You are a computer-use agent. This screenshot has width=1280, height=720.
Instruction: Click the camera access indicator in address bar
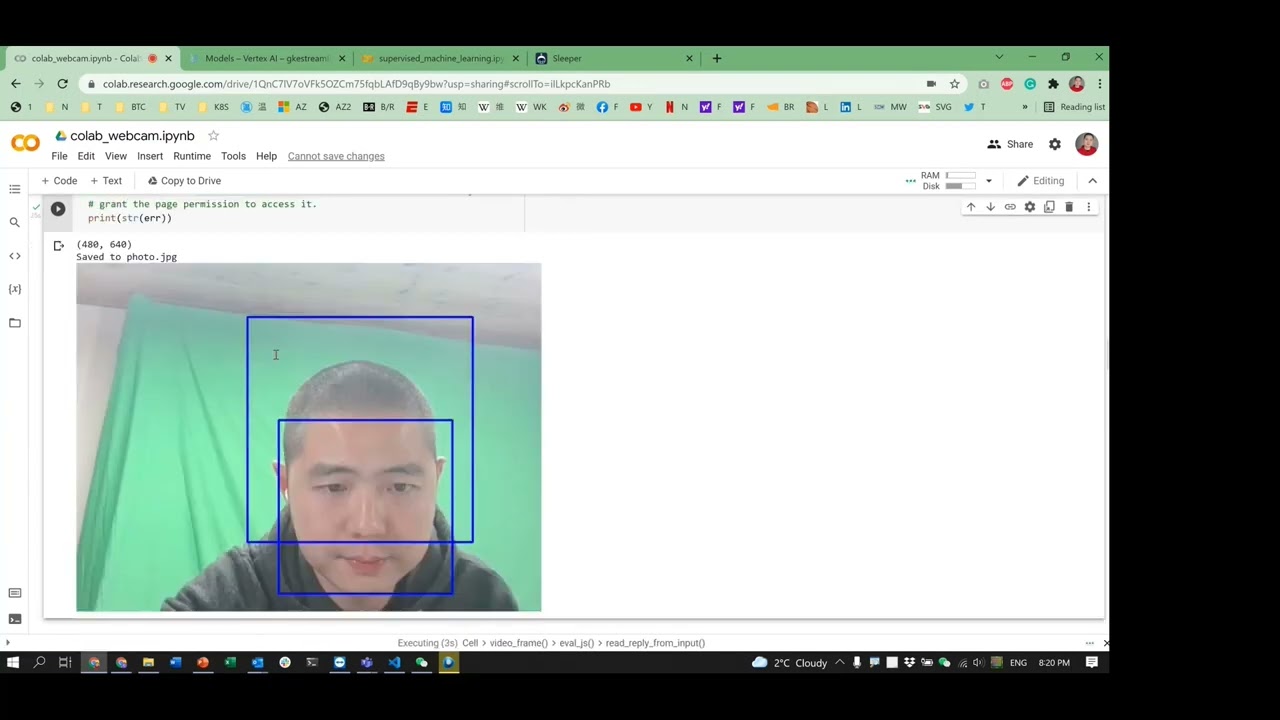931,84
